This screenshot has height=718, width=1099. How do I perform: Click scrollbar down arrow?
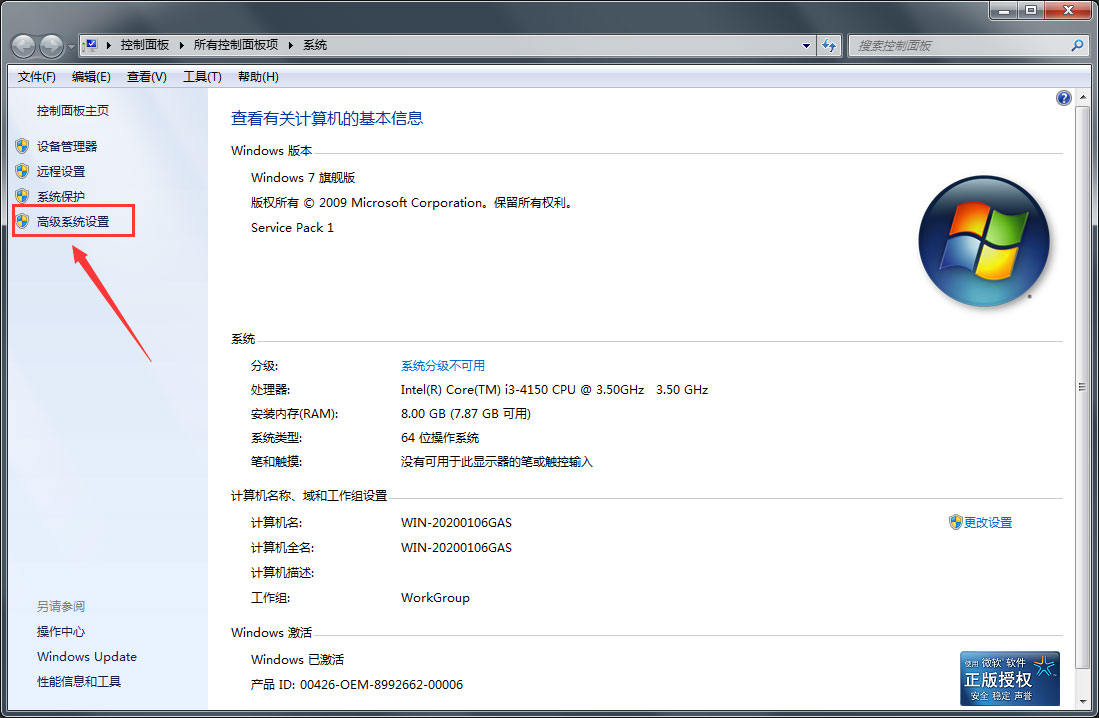point(1083,700)
